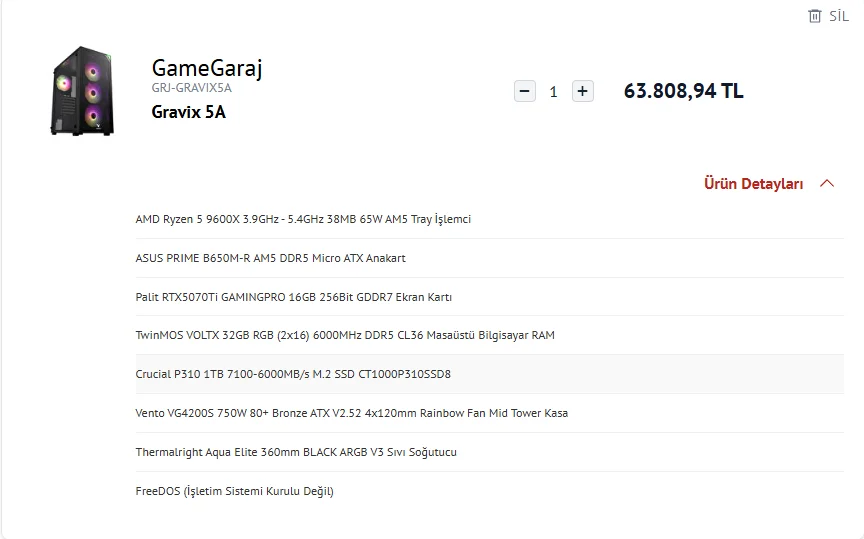
Task: Decrease quantity with the minus button
Action: (x=525, y=91)
